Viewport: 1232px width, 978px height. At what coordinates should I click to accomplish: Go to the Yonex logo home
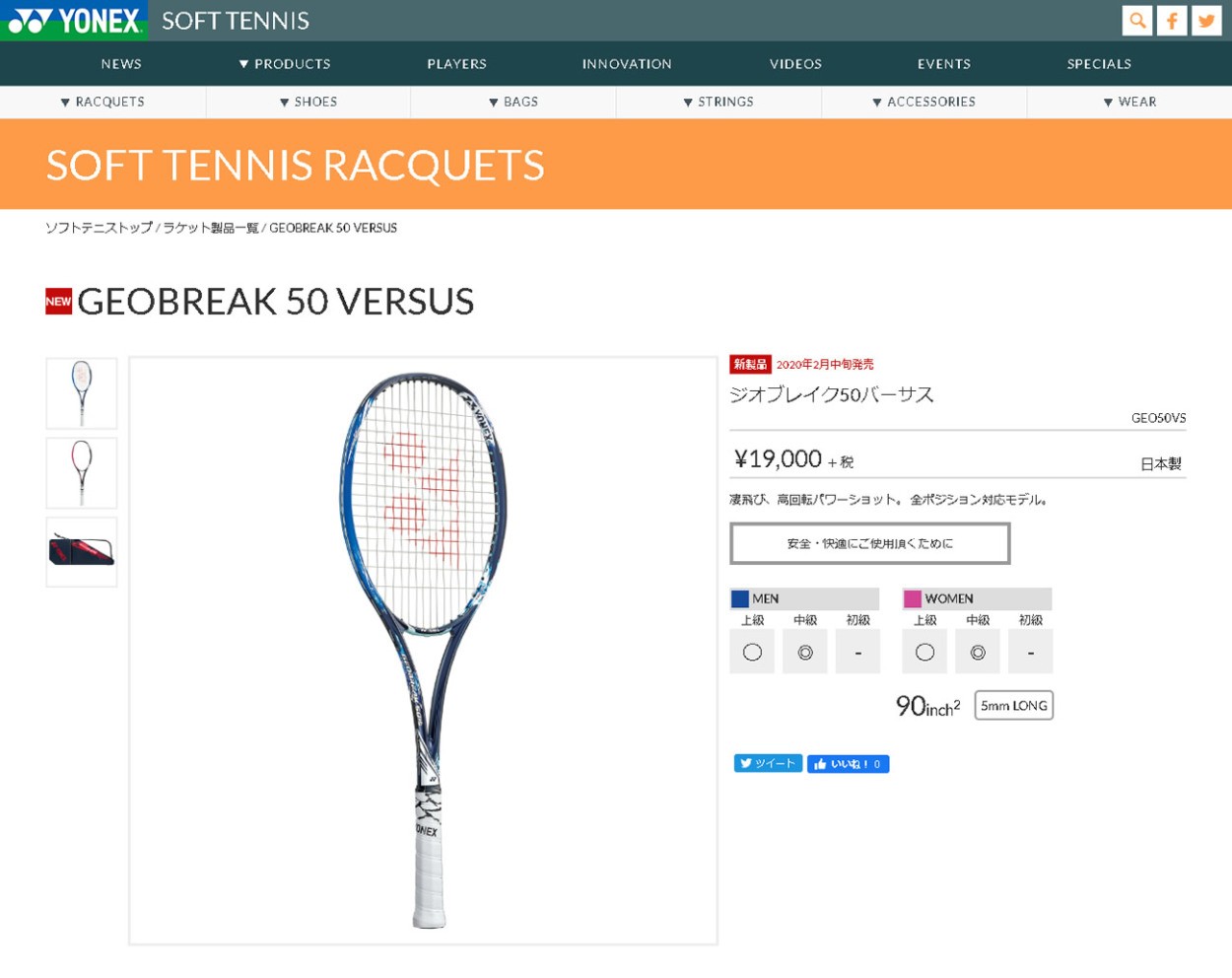point(74,20)
